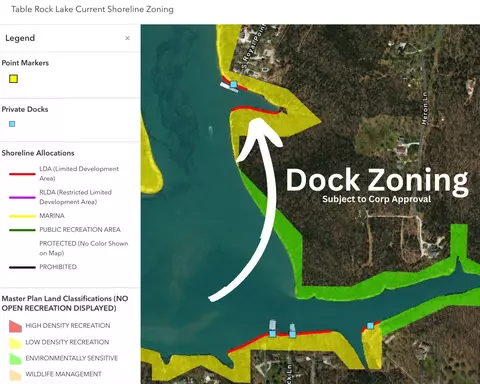Click the 'Heron Ln' road label on map
The height and width of the screenshot is (384, 480).
tap(424, 109)
